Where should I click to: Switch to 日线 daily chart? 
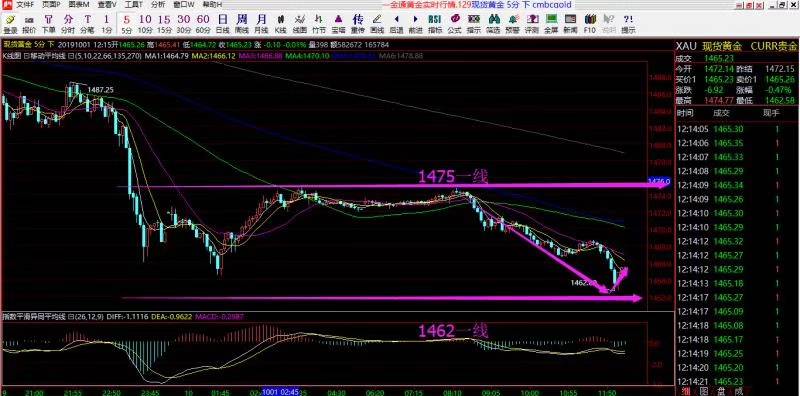tap(222, 23)
